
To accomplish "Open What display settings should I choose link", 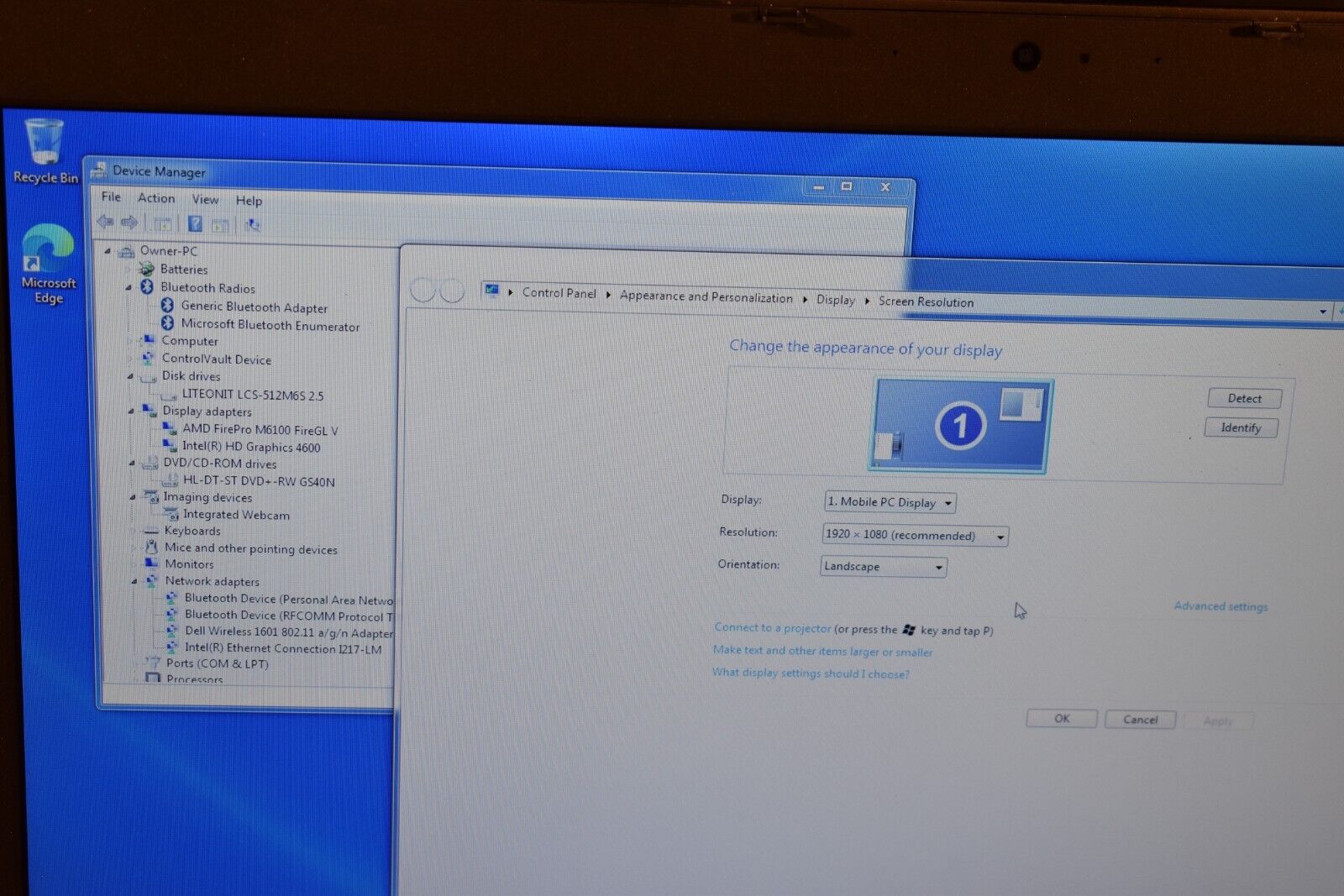I will pyautogui.click(x=811, y=673).
